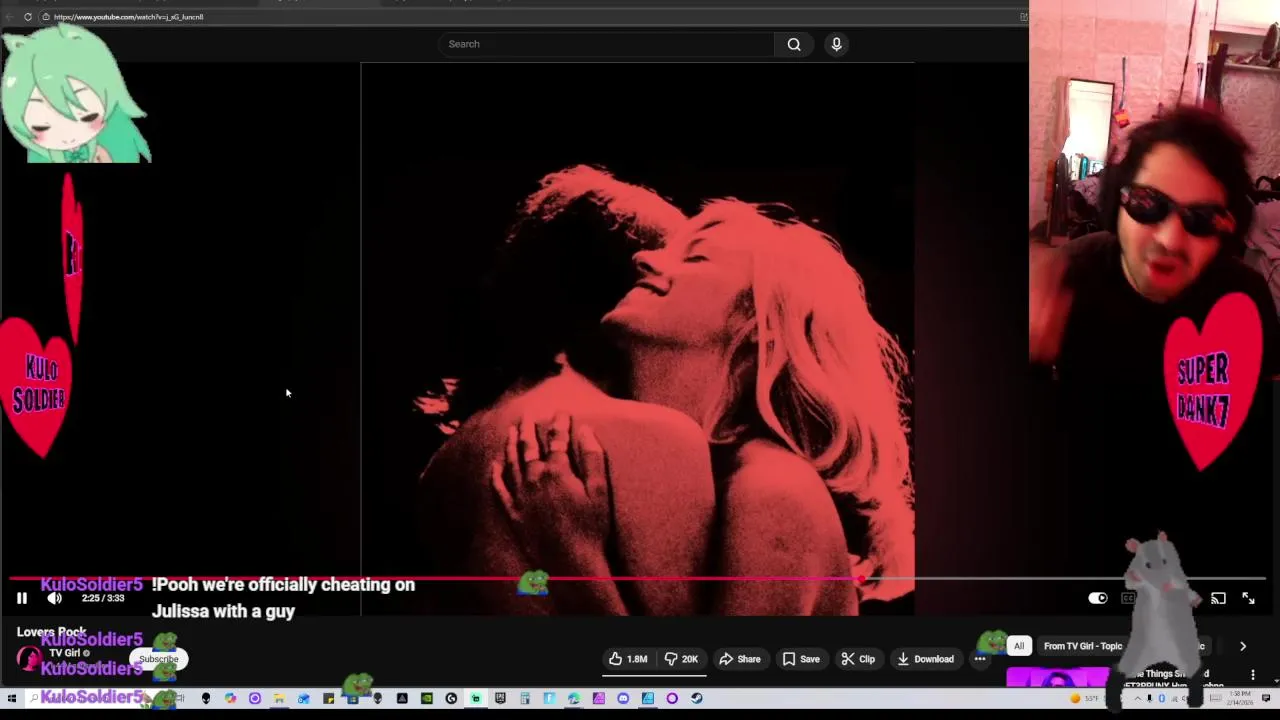
Task: Dislike the video showing 20K
Action: 681,659
